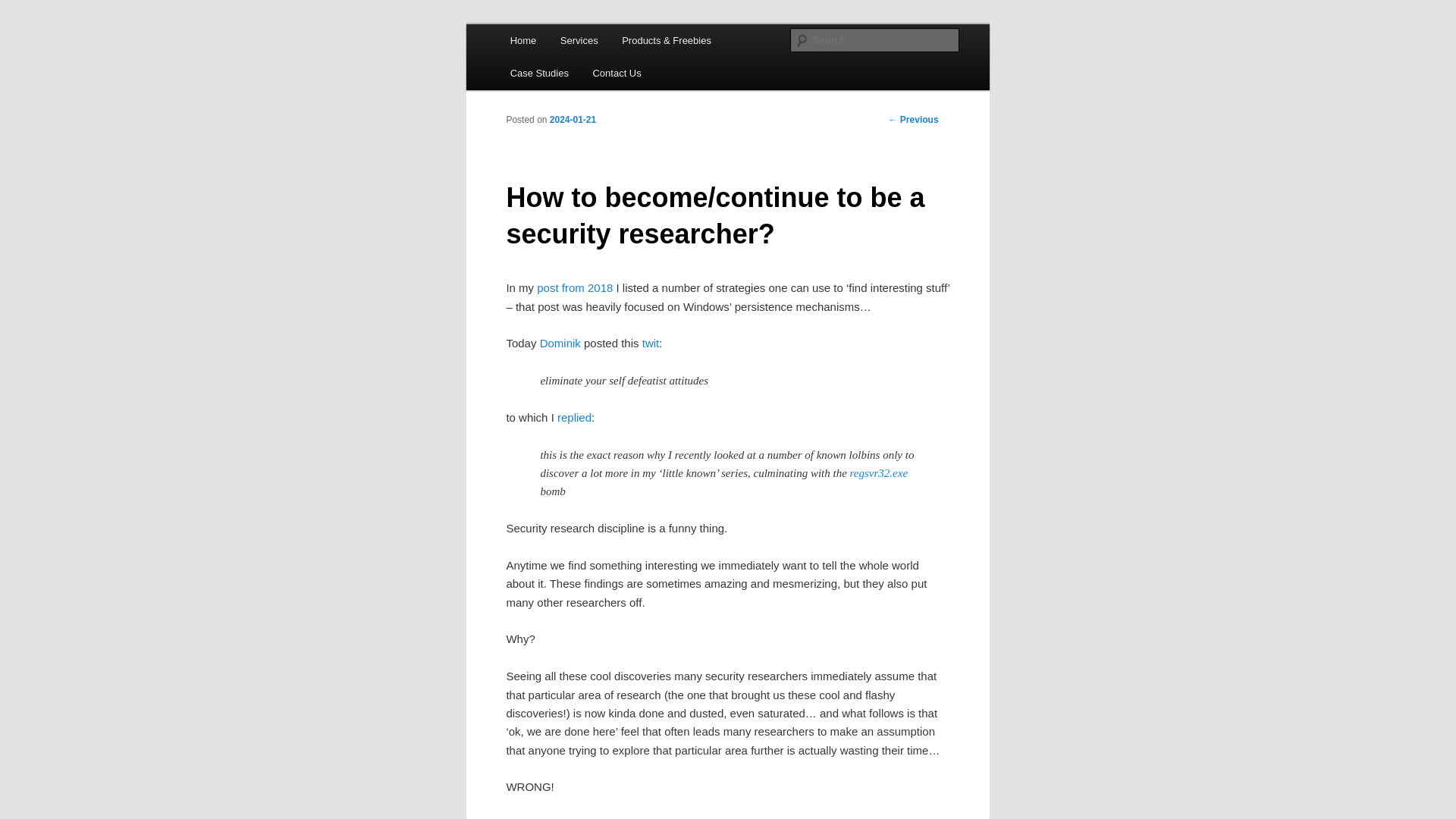
Task: Click the twit reference link
Action: pos(650,343)
